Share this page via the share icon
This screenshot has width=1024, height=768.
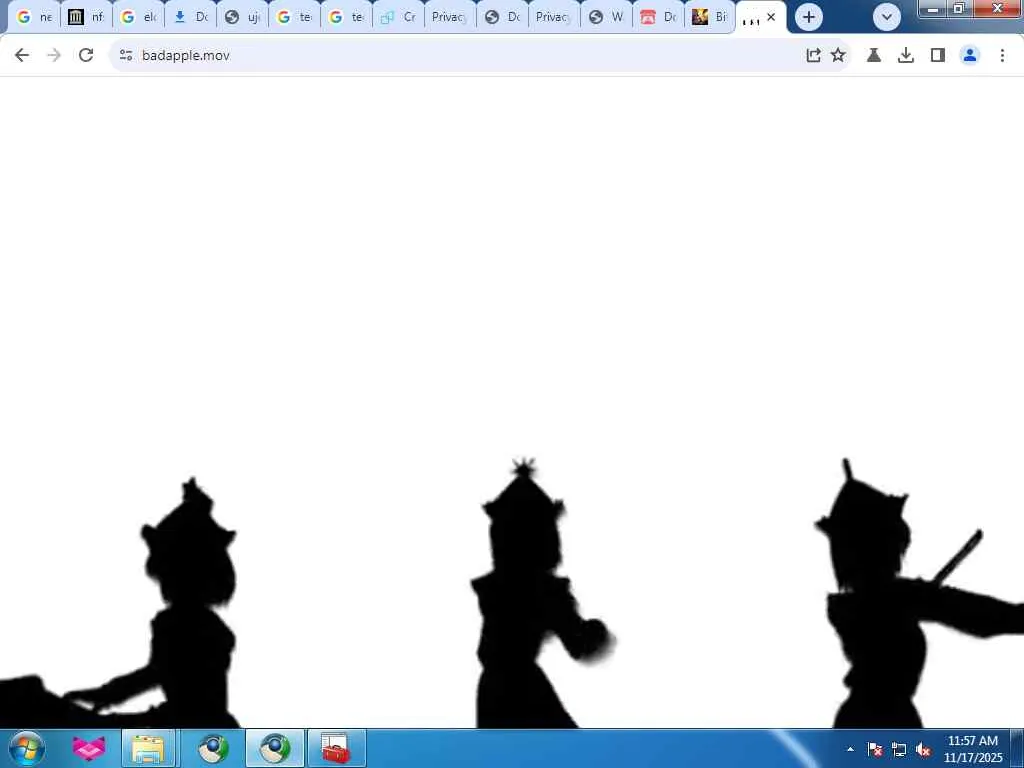pos(813,56)
